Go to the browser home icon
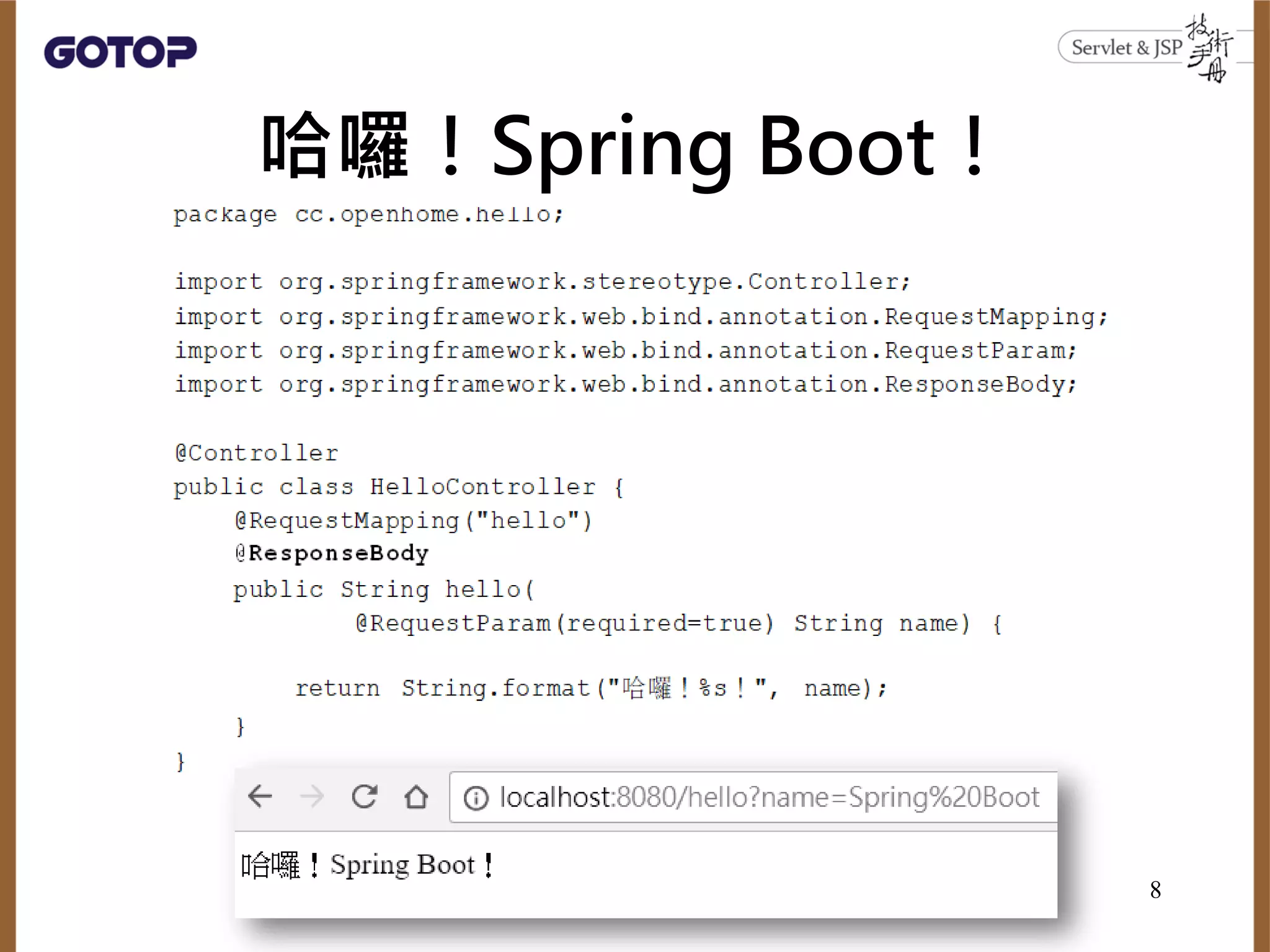 point(416,796)
